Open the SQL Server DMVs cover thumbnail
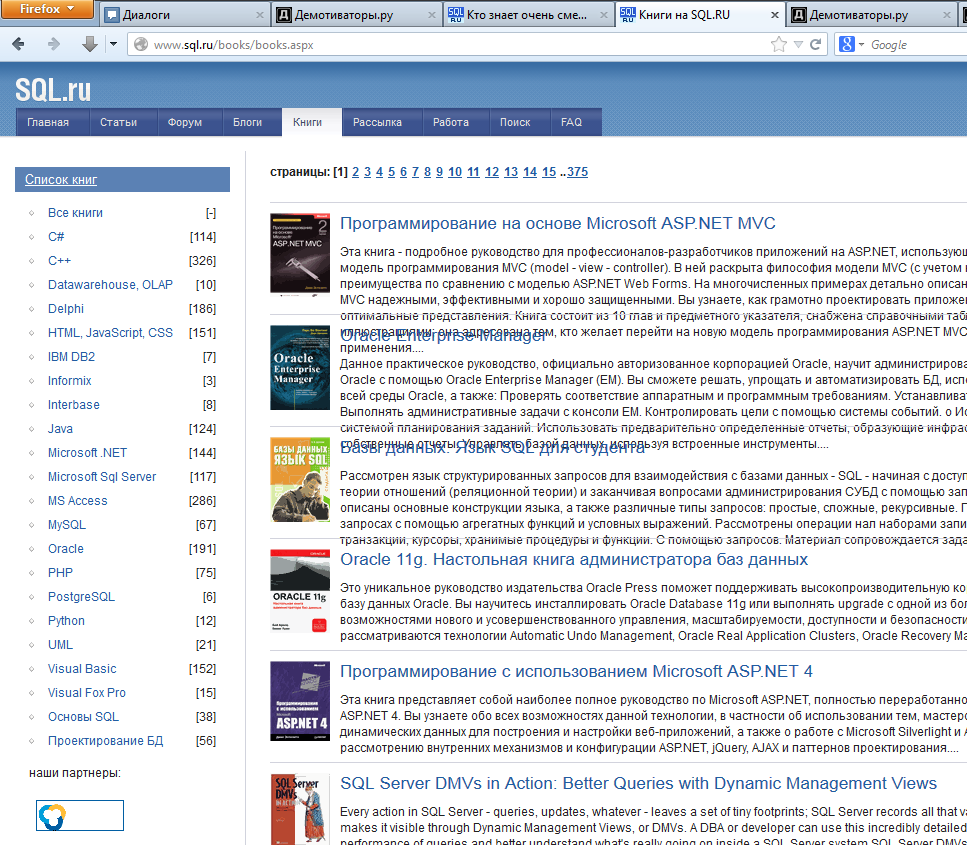 click(x=300, y=809)
